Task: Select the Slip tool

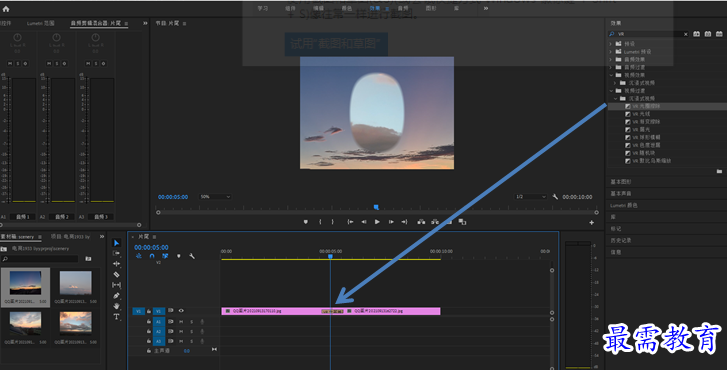Action: [116, 285]
